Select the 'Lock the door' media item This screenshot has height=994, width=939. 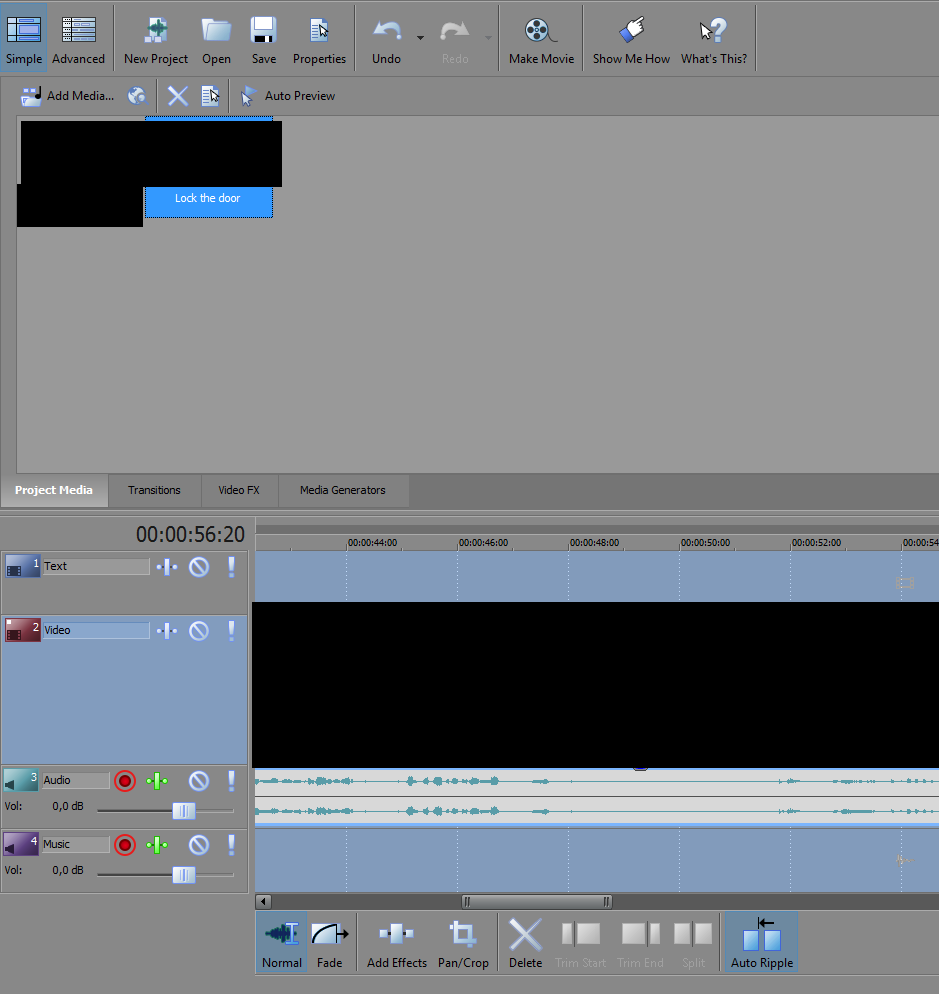[208, 199]
